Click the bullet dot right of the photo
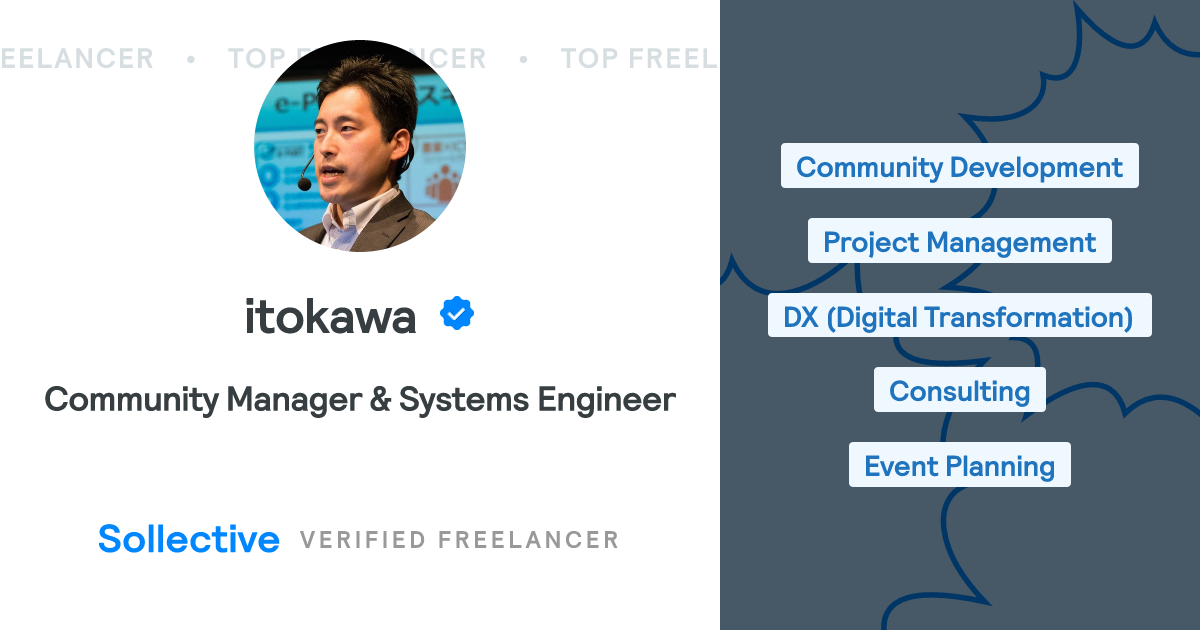This screenshot has height=630, width=1200. pyautogui.click(x=523, y=59)
